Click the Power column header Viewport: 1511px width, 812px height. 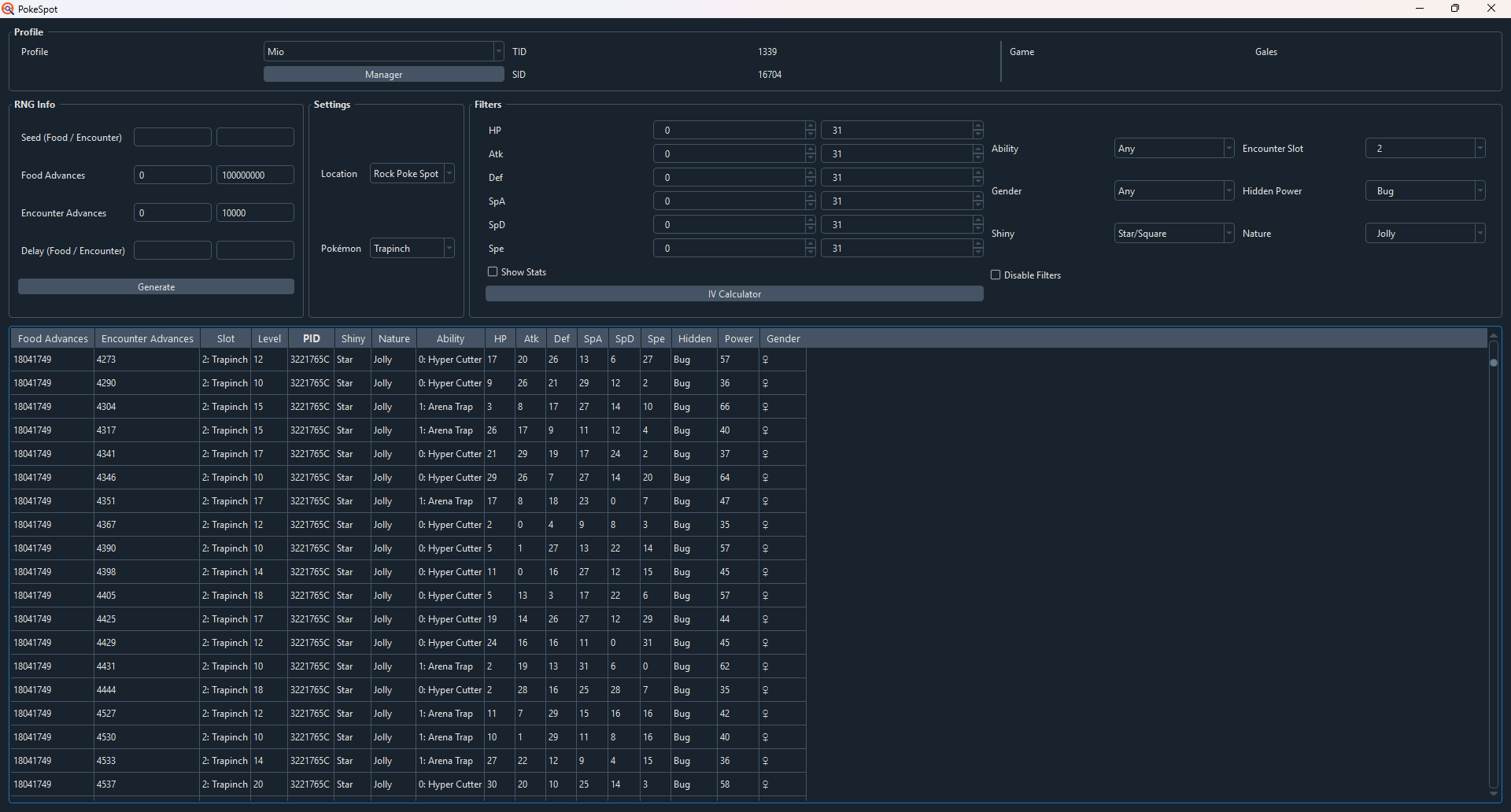click(738, 338)
